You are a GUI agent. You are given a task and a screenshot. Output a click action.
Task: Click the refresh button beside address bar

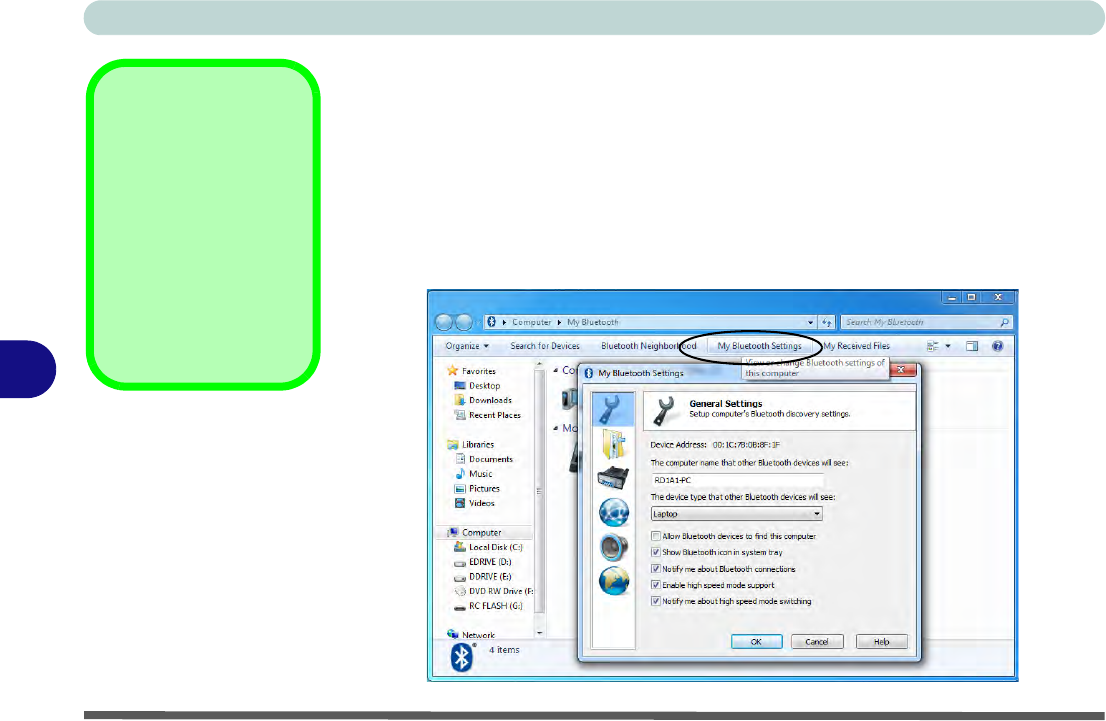(x=827, y=322)
